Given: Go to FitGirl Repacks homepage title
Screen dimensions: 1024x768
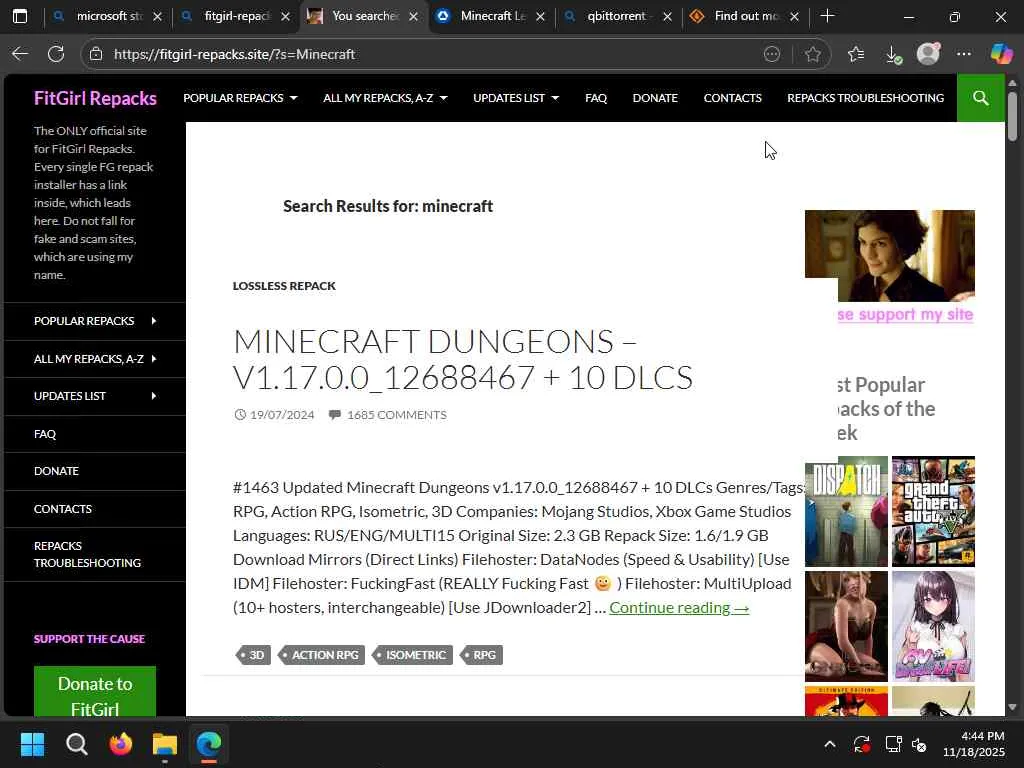Looking at the screenshot, I should (95, 98).
